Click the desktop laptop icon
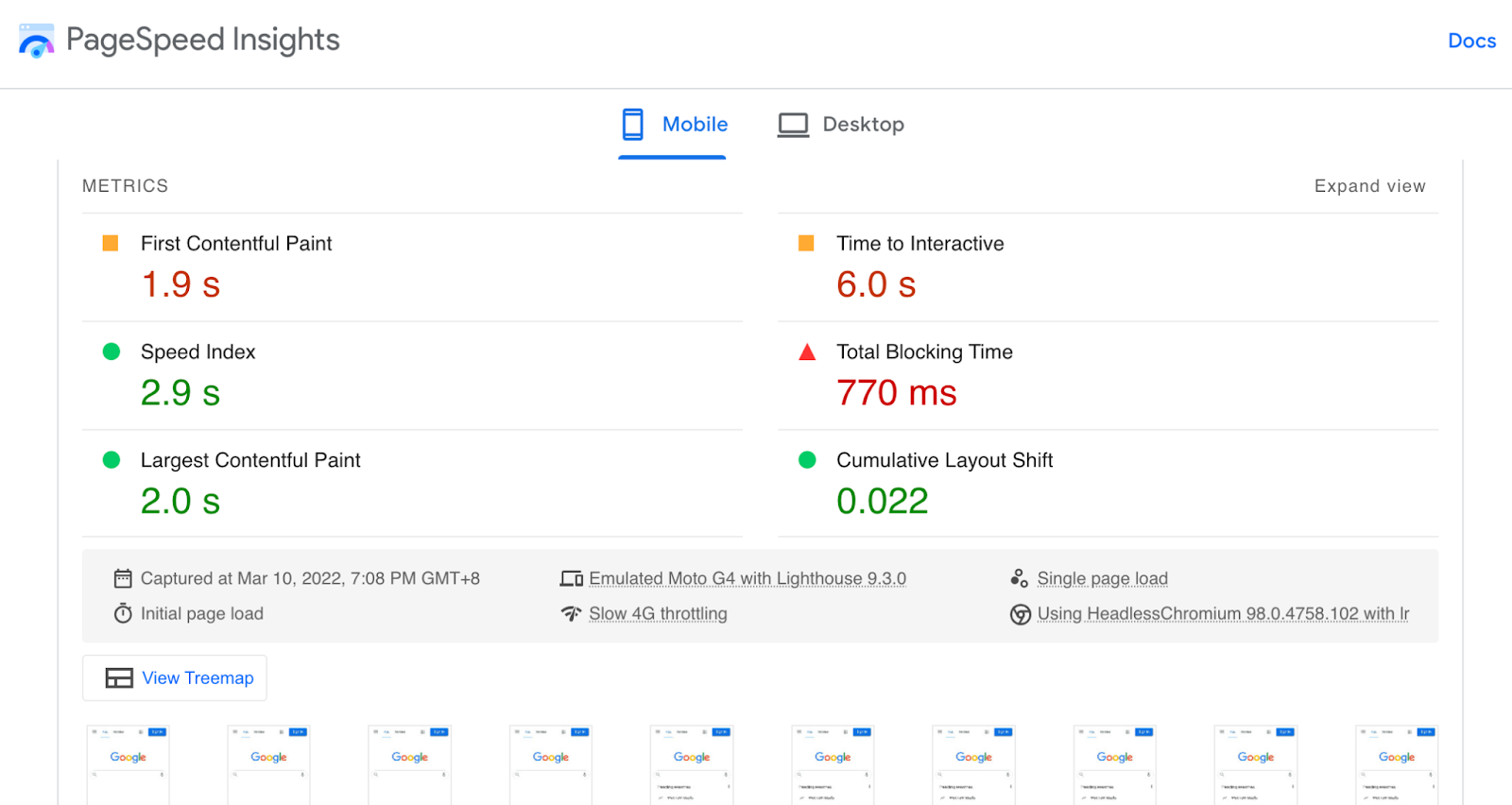Image resolution: width=1512 pixels, height=805 pixels. pyautogui.click(x=793, y=126)
